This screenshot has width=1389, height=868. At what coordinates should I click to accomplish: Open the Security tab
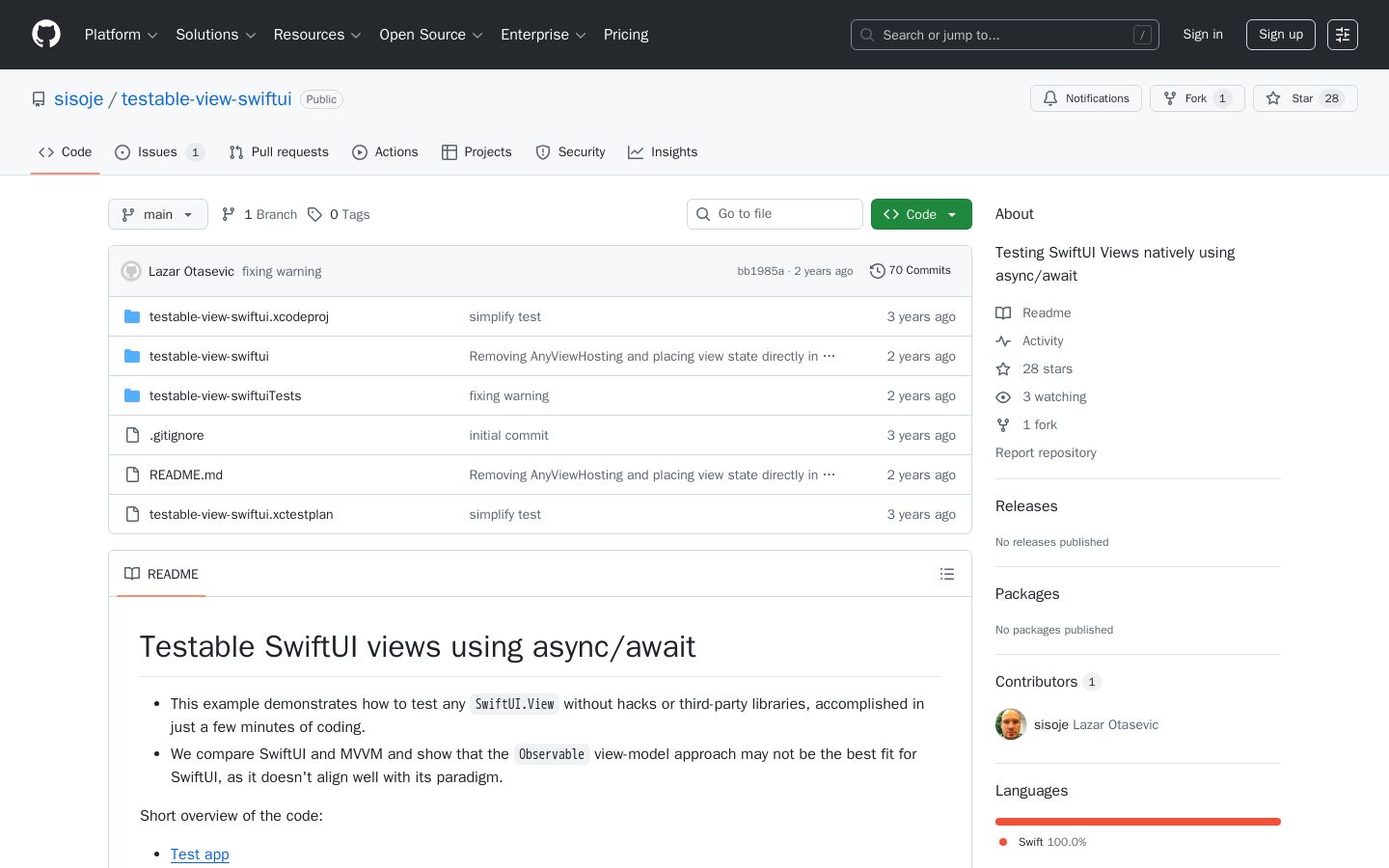pos(570,152)
